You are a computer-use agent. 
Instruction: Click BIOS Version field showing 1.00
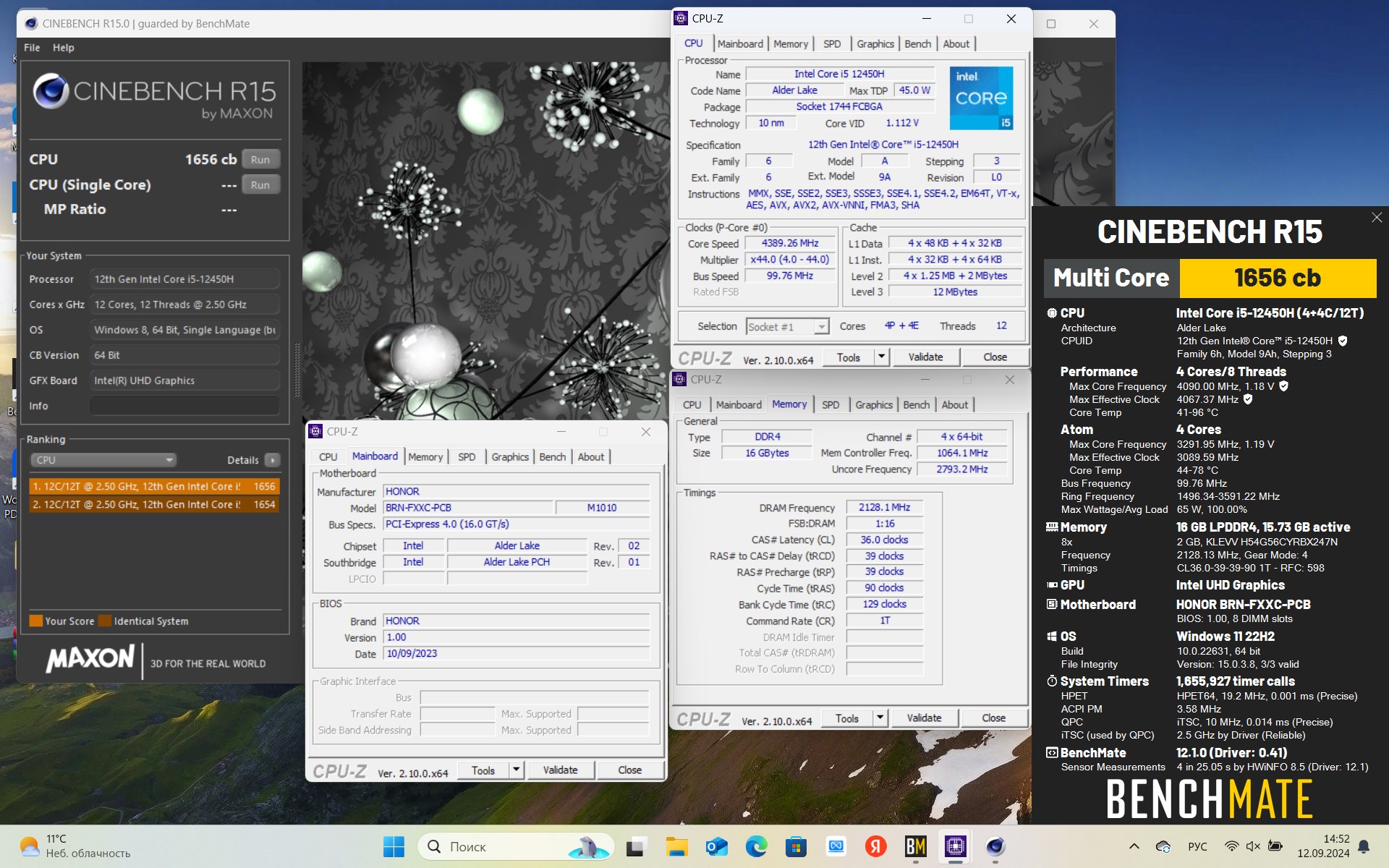pos(516,637)
